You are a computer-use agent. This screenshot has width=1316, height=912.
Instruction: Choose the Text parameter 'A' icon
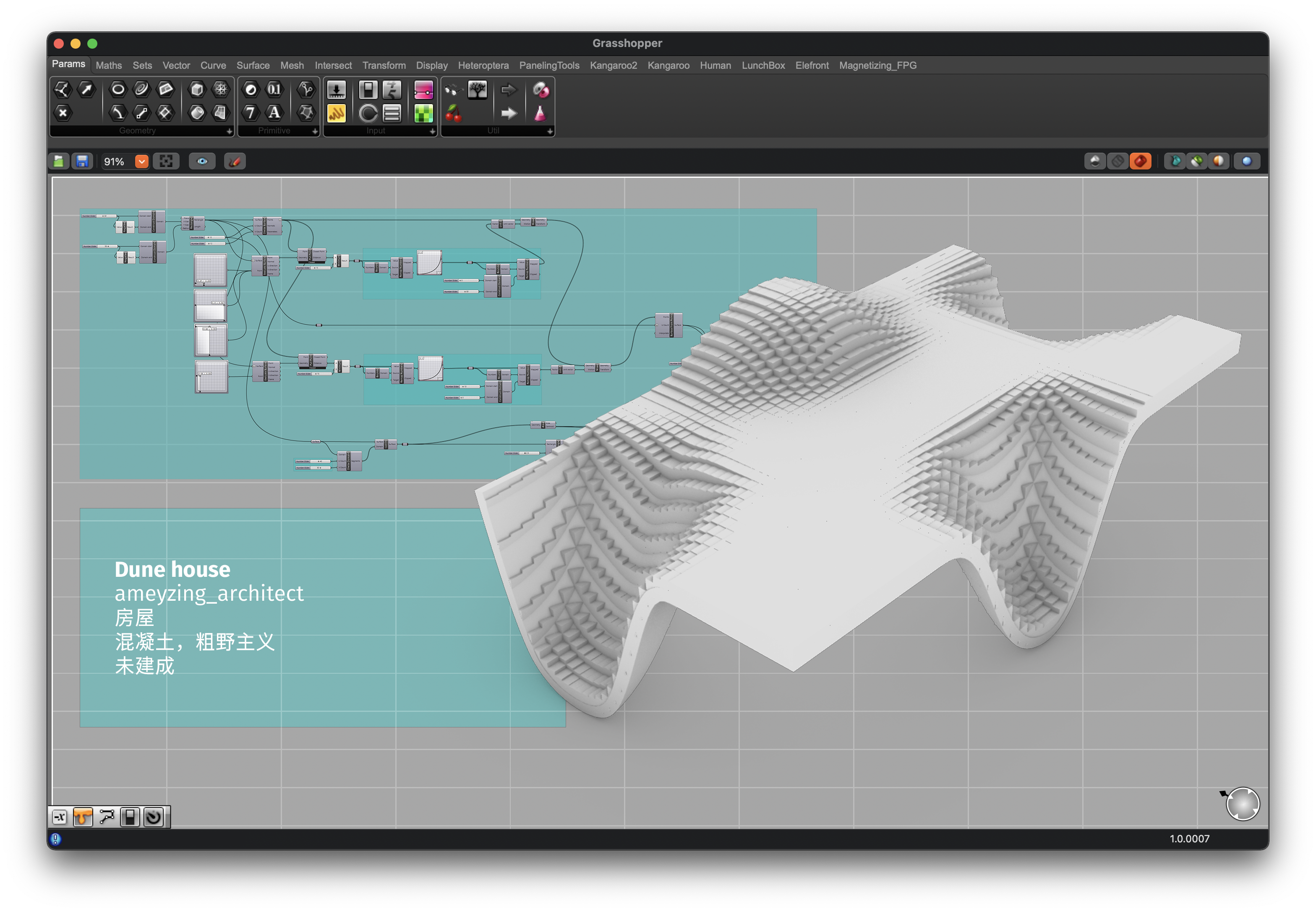[274, 112]
